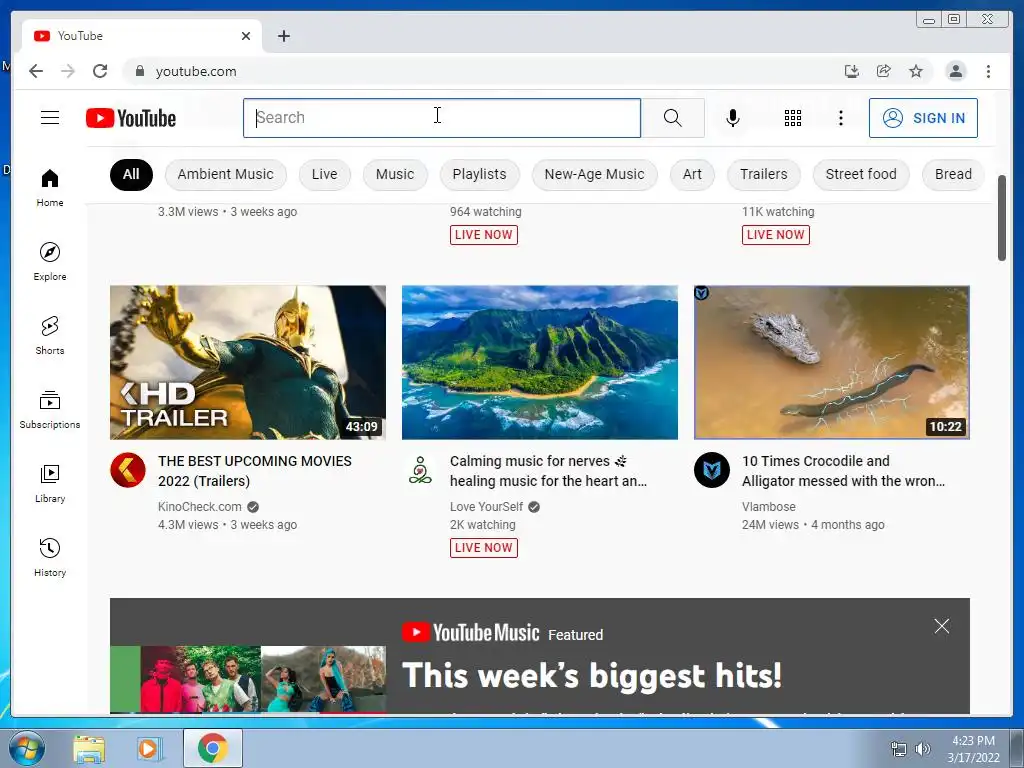Open Shorts in sidebar
1024x768 pixels.
coord(50,335)
